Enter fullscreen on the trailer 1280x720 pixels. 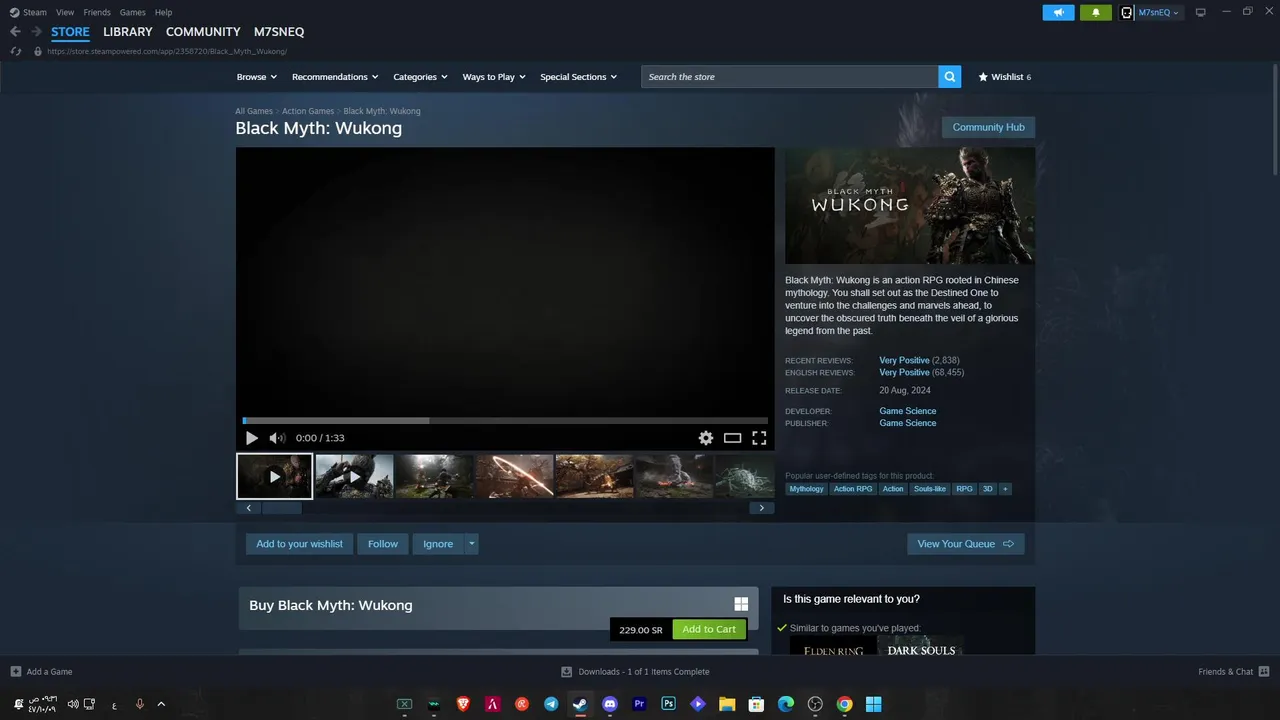[759, 438]
